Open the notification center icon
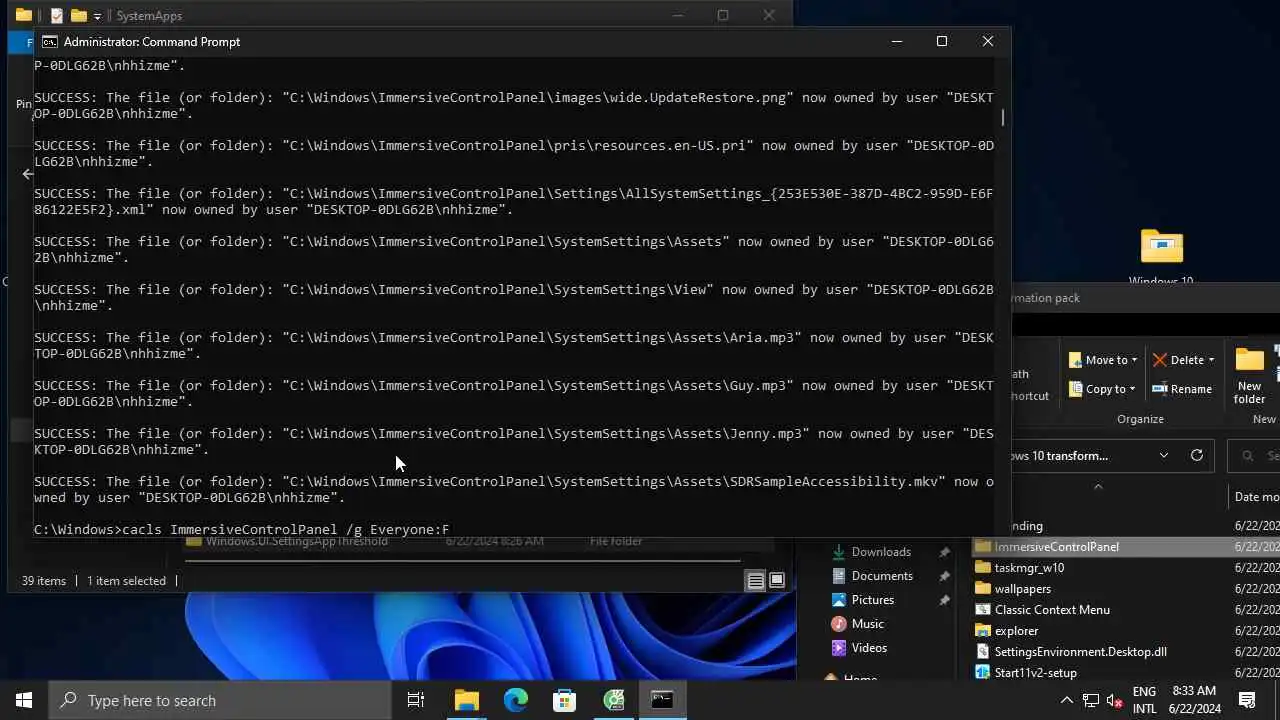Screen dimensions: 1280x720 [1247, 700]
